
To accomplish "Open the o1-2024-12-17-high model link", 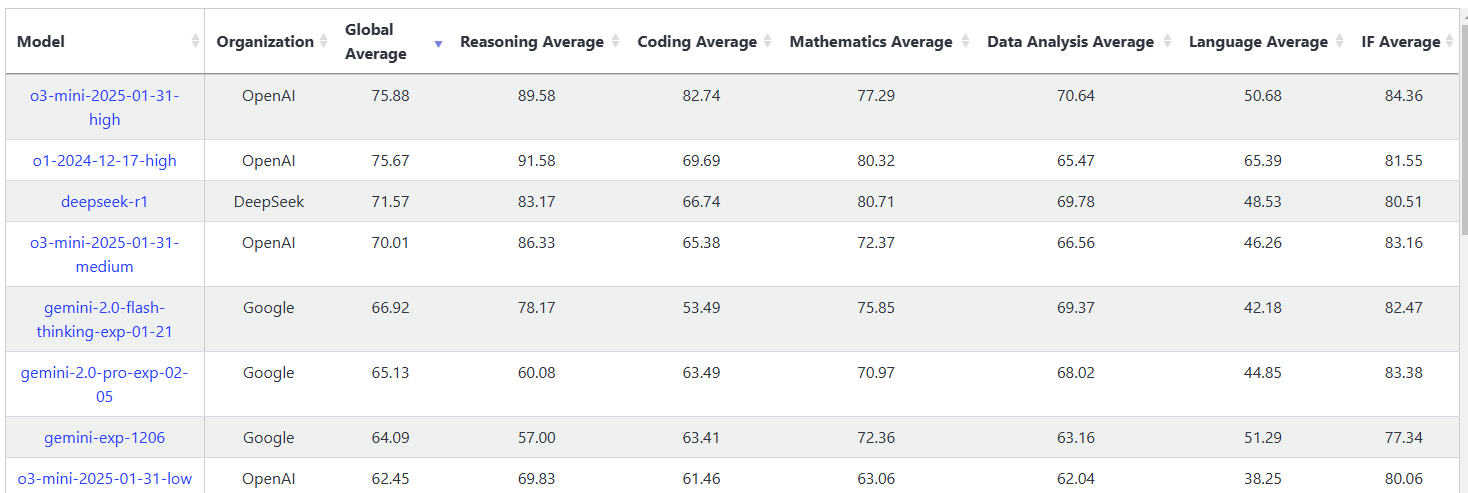I will (104, 160).
